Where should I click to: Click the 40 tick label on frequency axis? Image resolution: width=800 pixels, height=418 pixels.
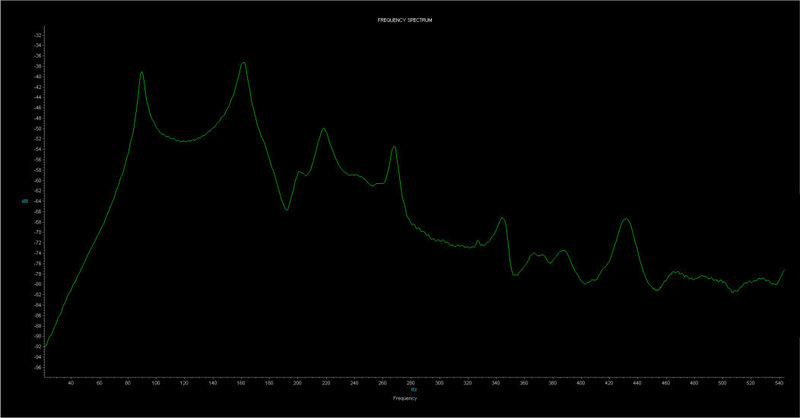(x=71, y=383)
